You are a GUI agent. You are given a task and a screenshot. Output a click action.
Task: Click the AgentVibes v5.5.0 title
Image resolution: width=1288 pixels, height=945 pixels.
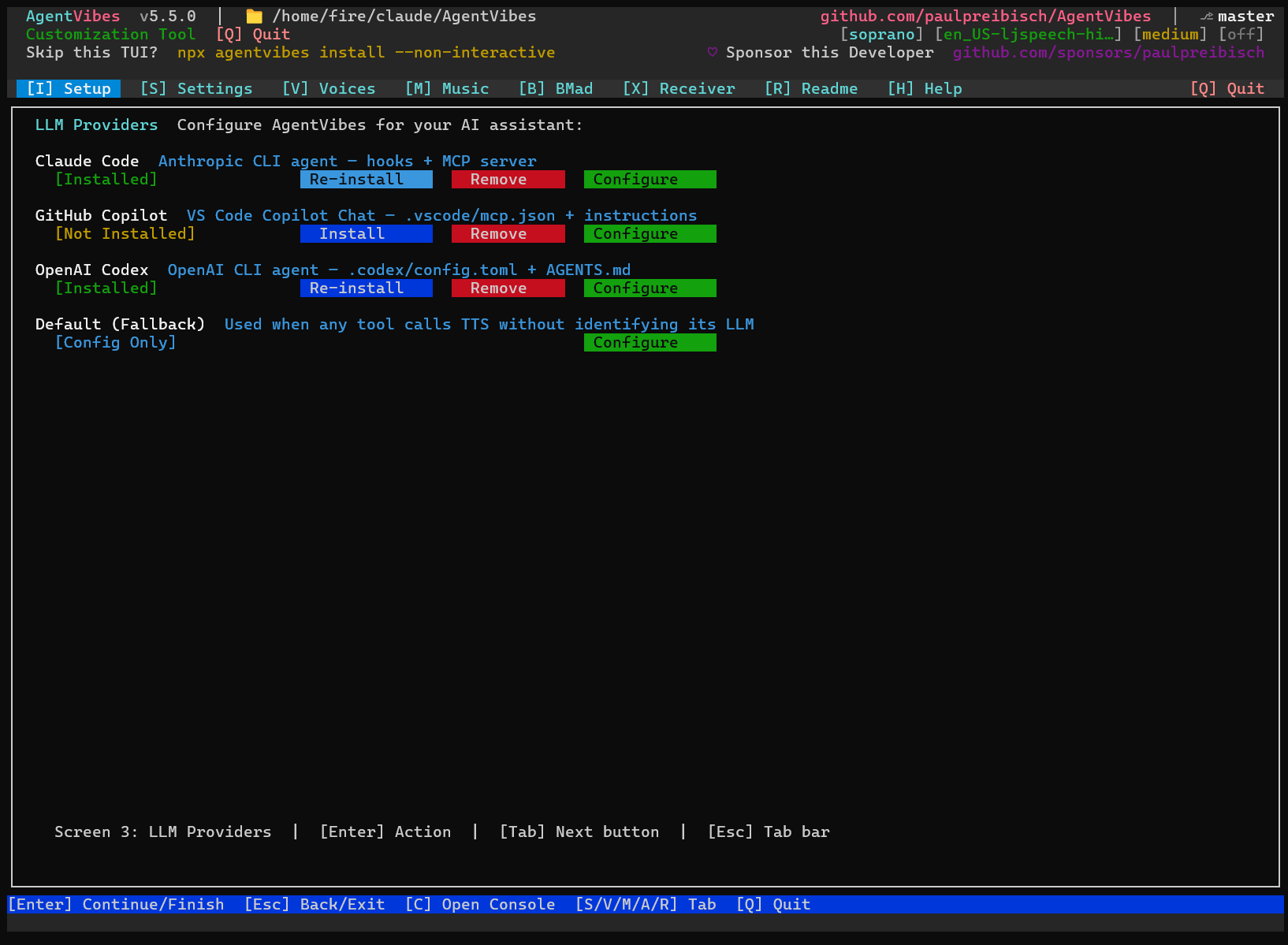click(111, 17)
